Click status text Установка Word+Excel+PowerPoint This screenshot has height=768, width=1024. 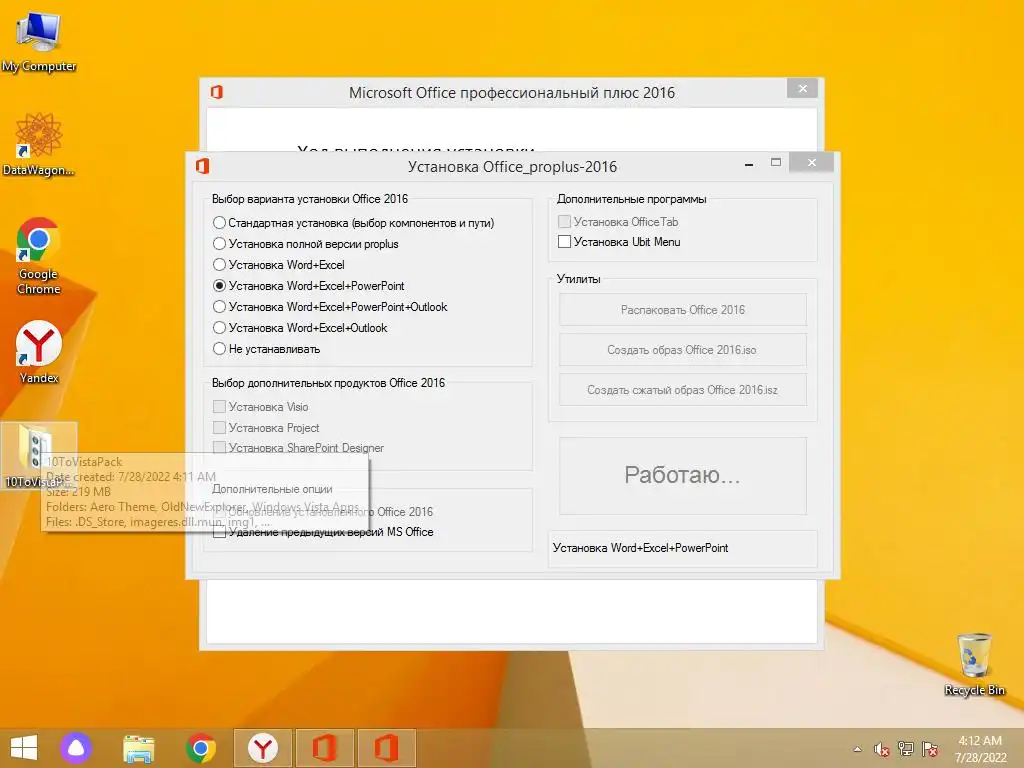[x=640, y=548]
